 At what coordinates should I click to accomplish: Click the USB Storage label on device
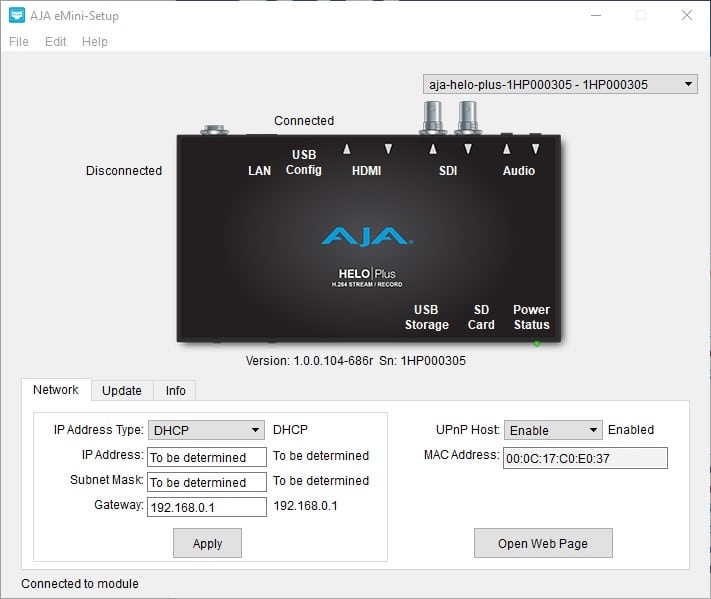click(x=427, y=317)
